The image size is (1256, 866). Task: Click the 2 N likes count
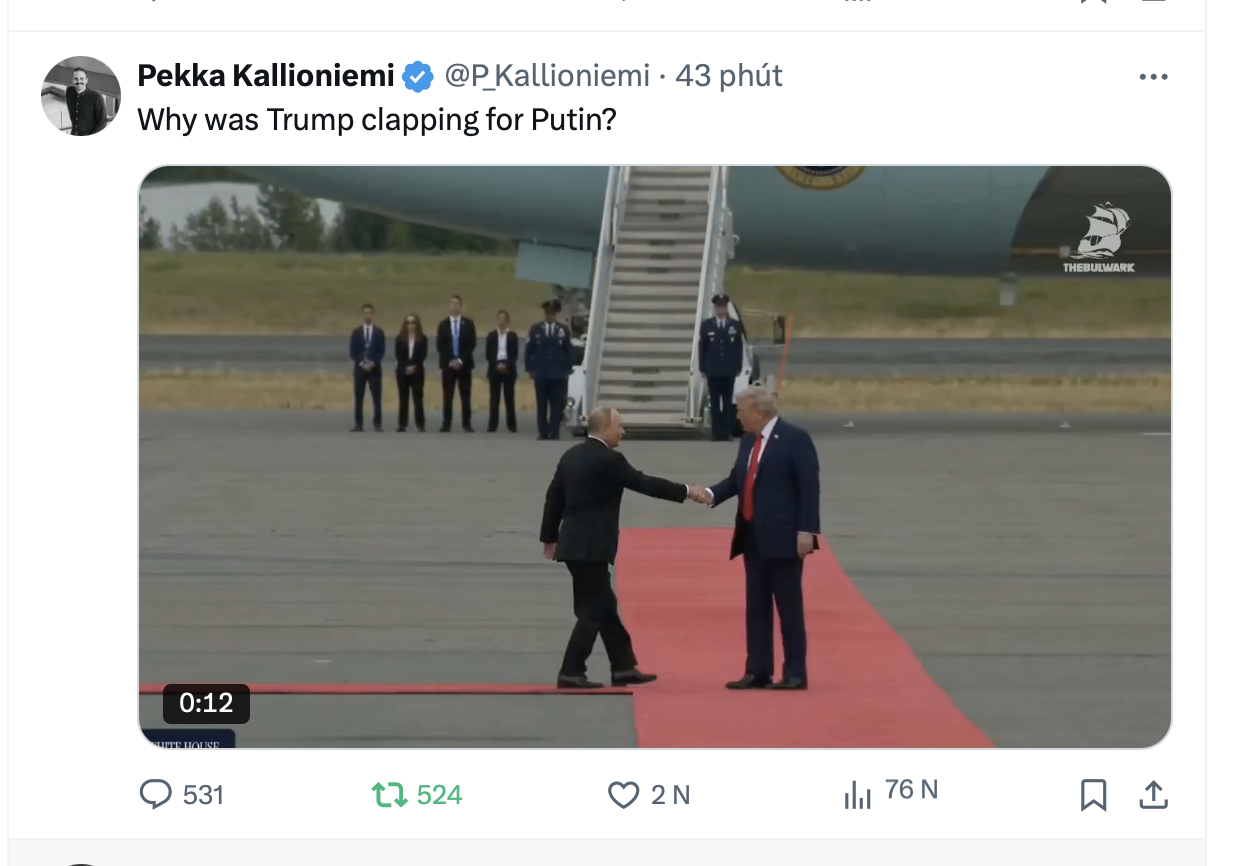[x=671, y=795]
